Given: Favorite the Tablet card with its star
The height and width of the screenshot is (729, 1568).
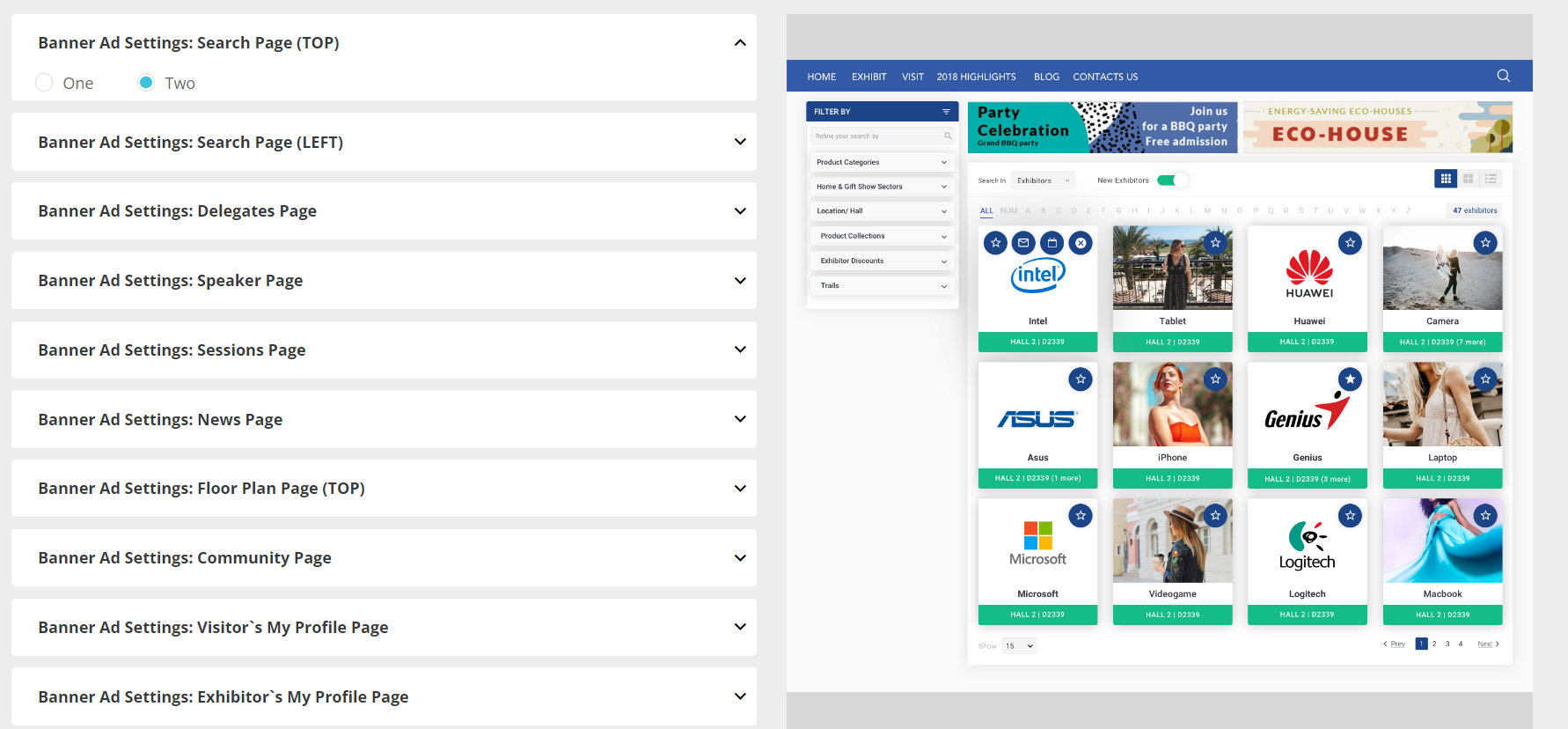Looking at the screenshot, I should point(1215,243).
